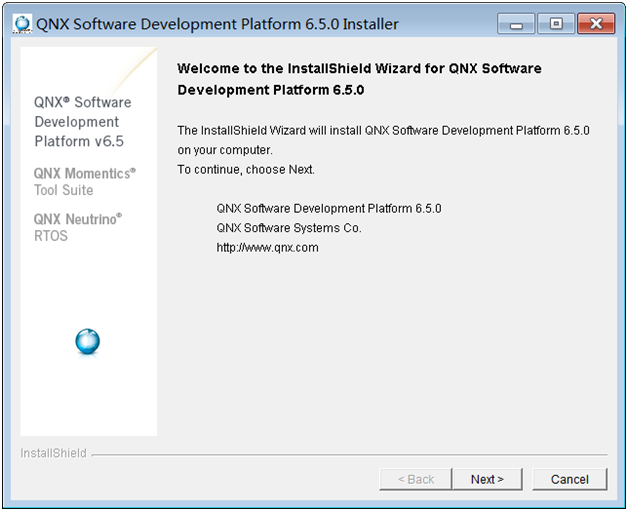Click the 'QNX Neutrino RTOS' sidebar text

click(78, 227)
